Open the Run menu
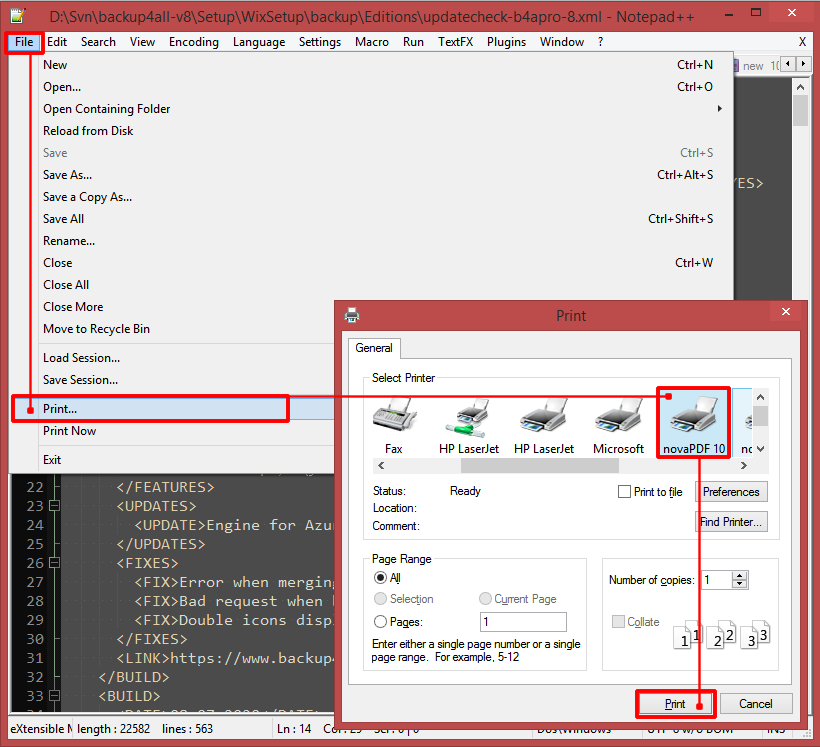820x747 pixels. pyautogui.click(x=413, y=42)
